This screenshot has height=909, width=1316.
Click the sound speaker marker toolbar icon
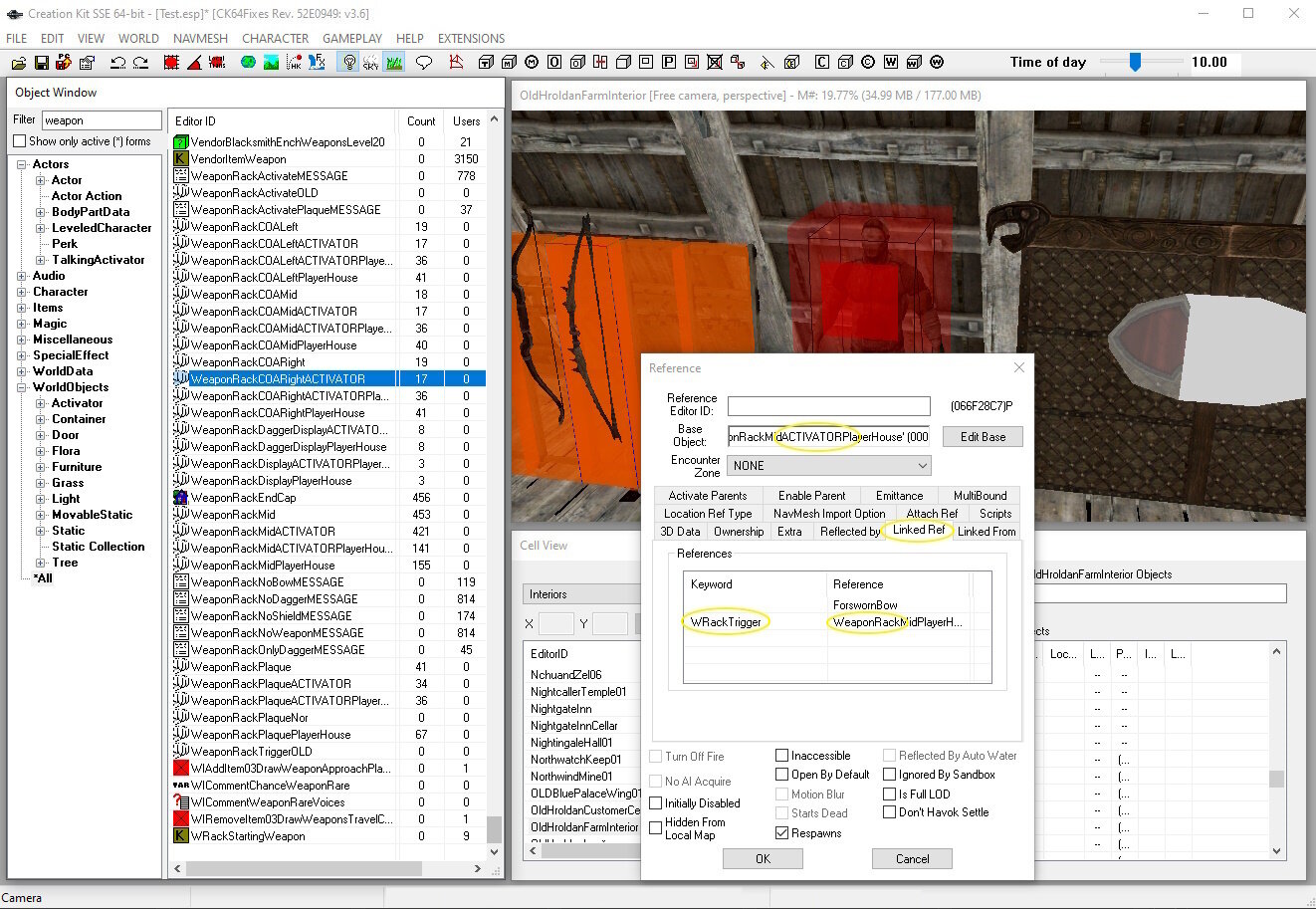[767, 63]
